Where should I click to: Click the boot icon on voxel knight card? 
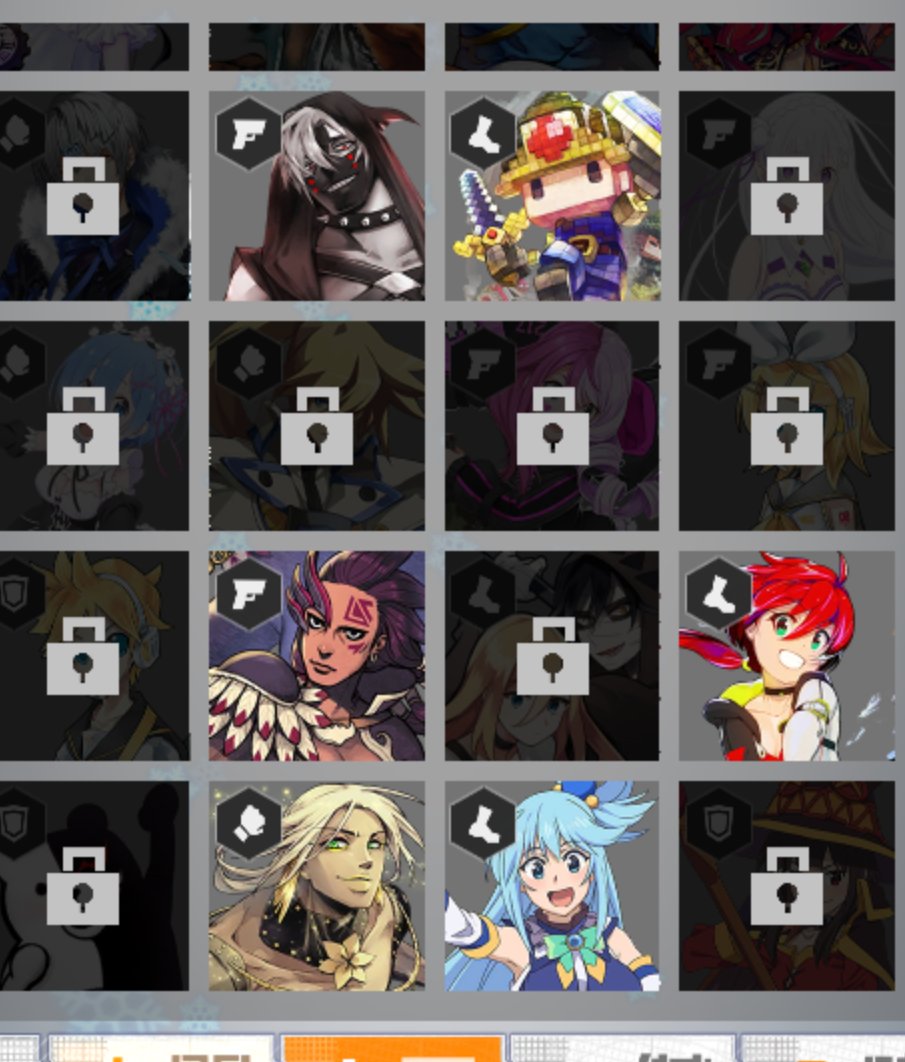[483, 133]
